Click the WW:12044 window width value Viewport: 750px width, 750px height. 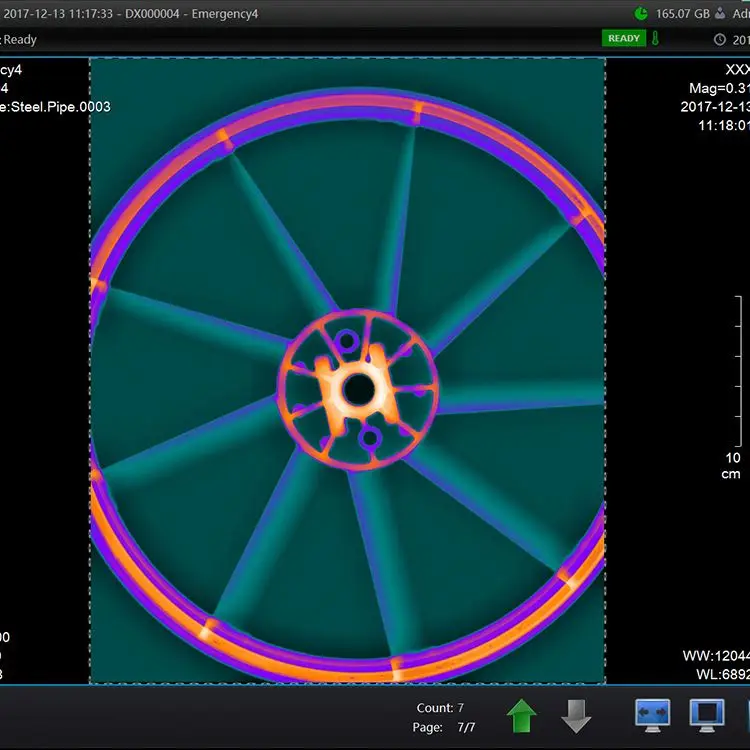[x=715, y=656]
